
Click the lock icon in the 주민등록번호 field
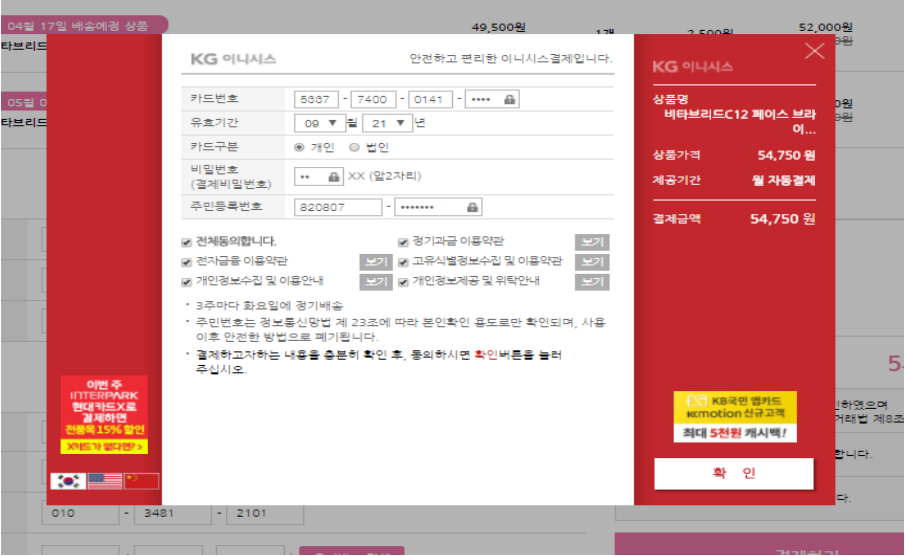click(471, 207)
